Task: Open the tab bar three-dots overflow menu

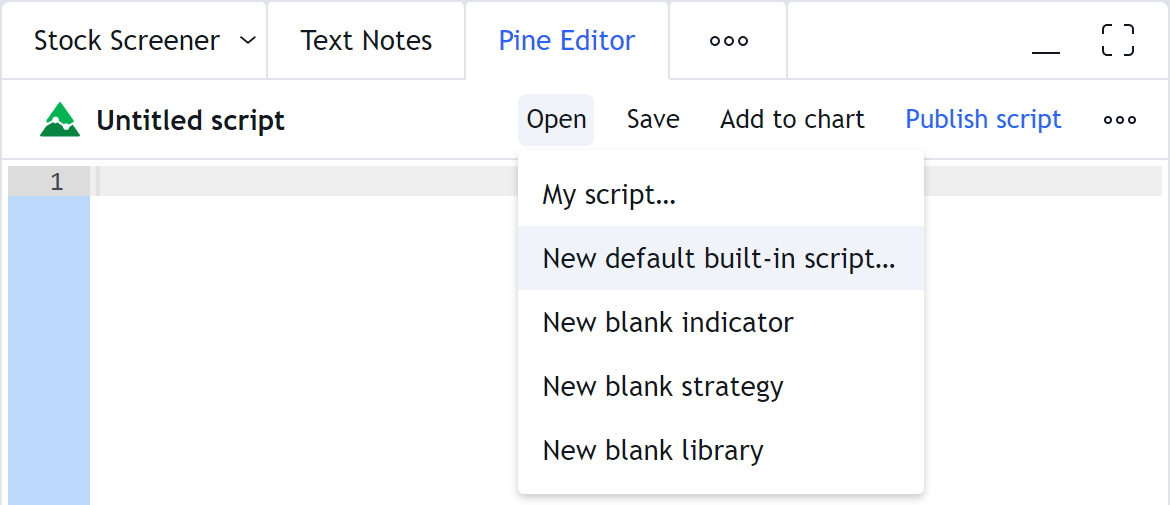Action: pyautogui.click(x=728, y=40)
